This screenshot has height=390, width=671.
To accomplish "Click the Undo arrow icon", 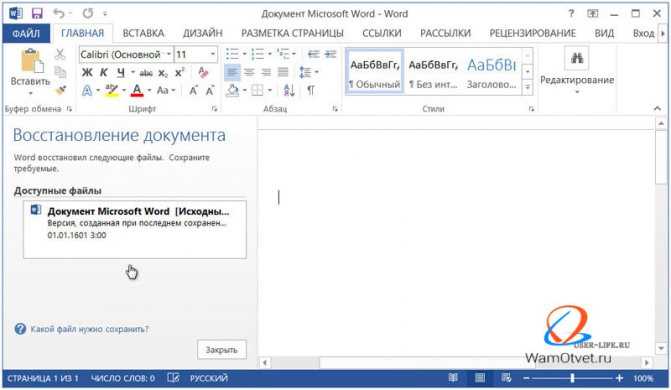I will (59, 13).
